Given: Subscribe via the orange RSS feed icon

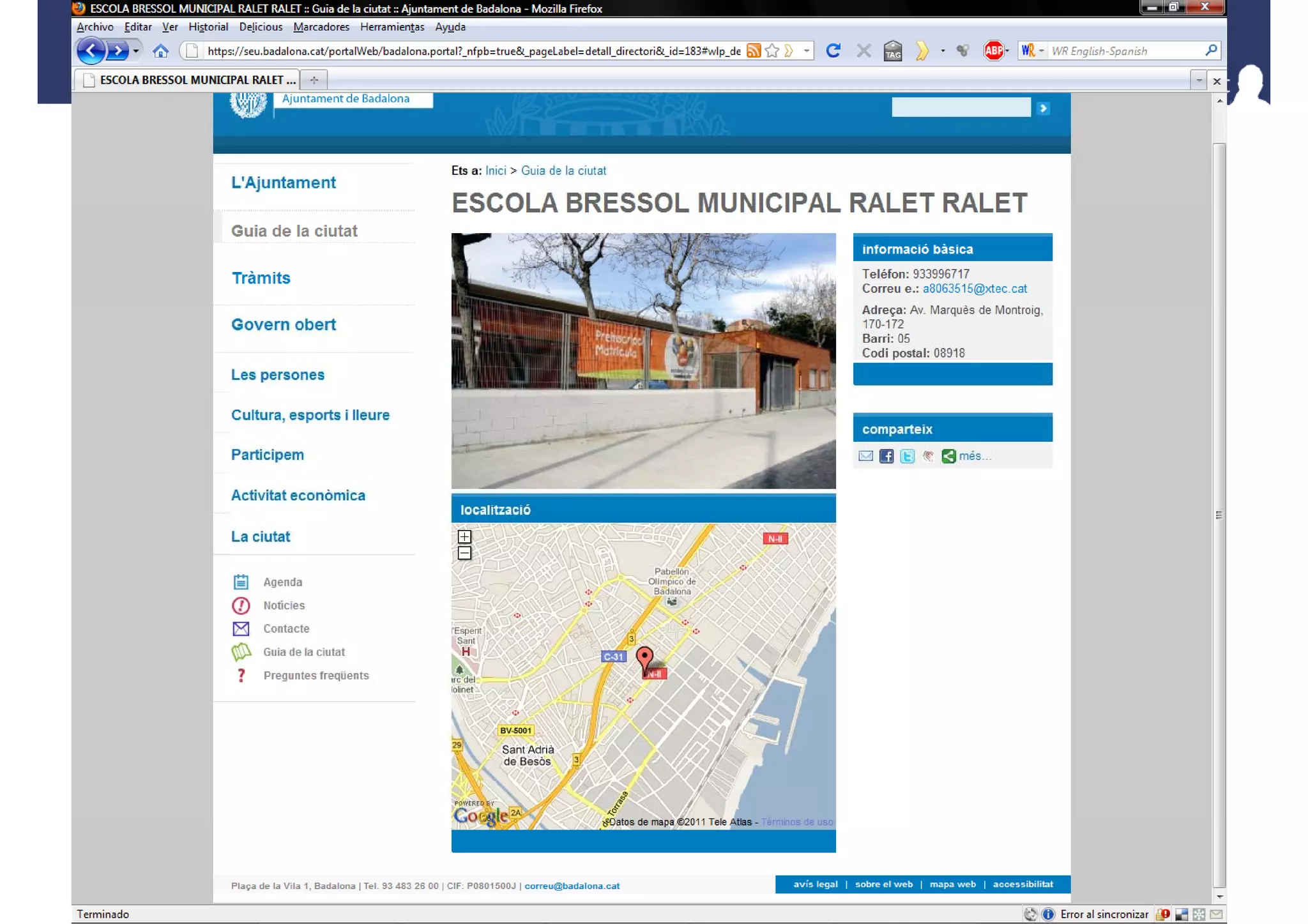Looking at the screenshot, I should click(x=754, y=50).
